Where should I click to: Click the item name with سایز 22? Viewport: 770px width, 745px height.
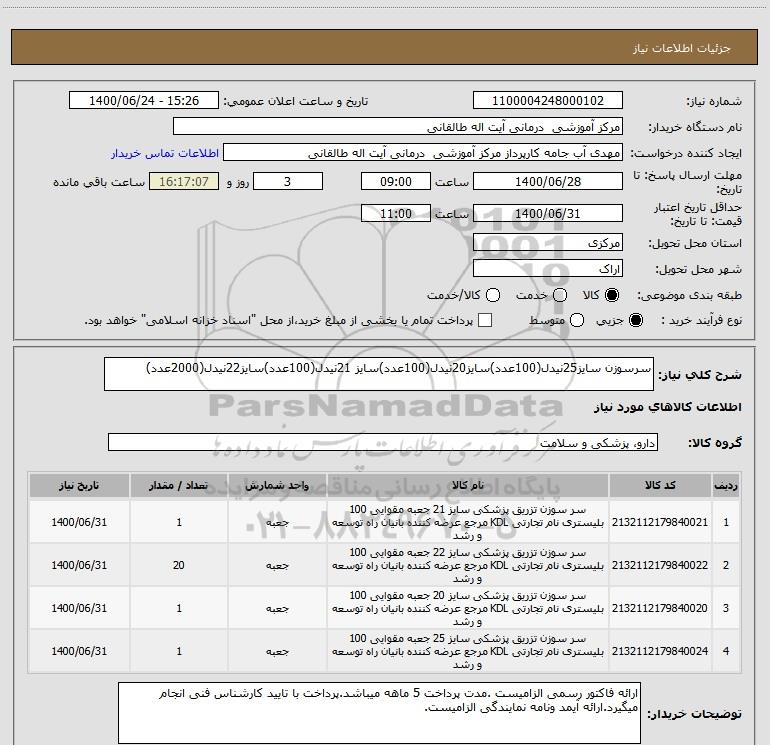(x=468, y=565)
